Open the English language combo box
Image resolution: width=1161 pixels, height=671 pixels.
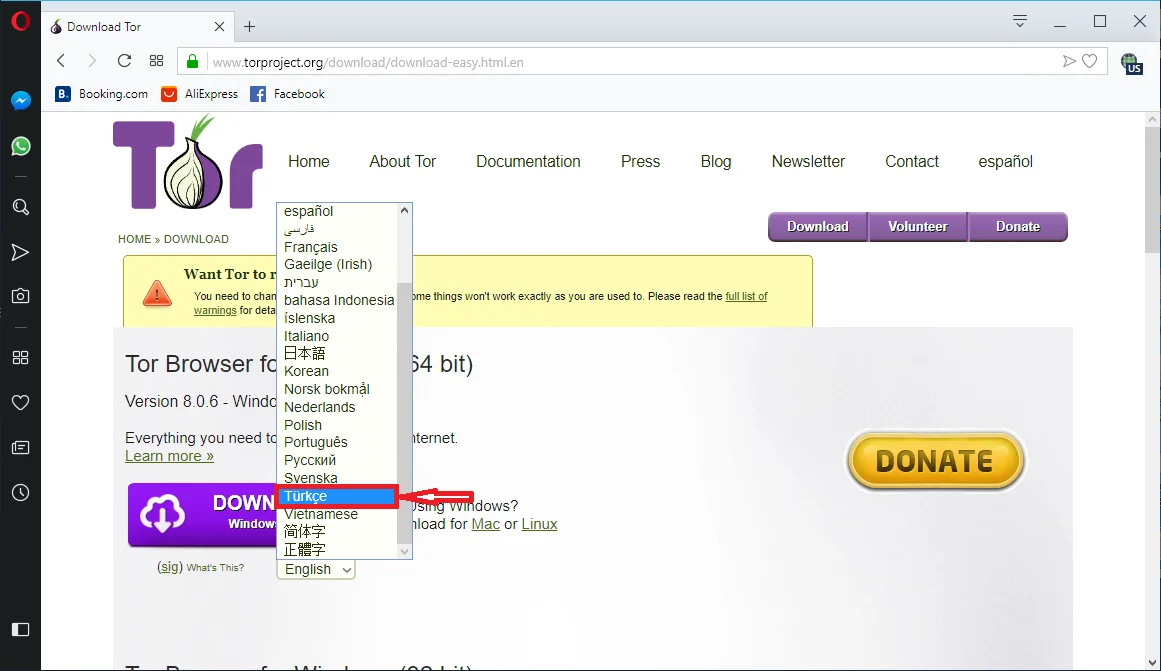click(316, 569)
